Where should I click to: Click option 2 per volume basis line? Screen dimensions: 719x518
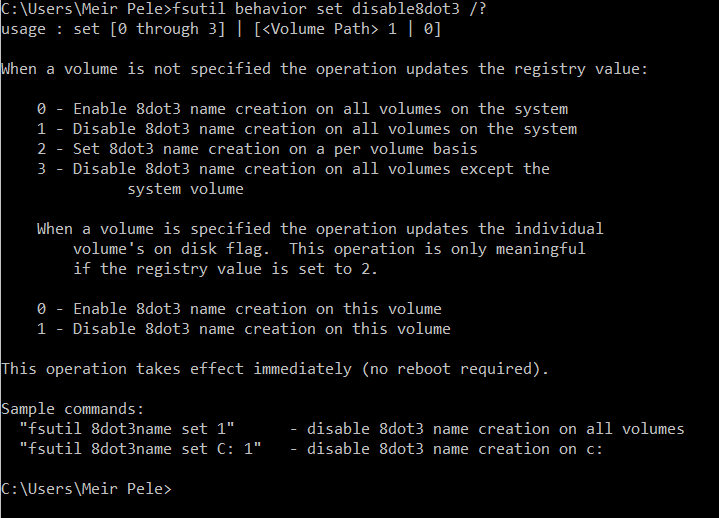257,149
